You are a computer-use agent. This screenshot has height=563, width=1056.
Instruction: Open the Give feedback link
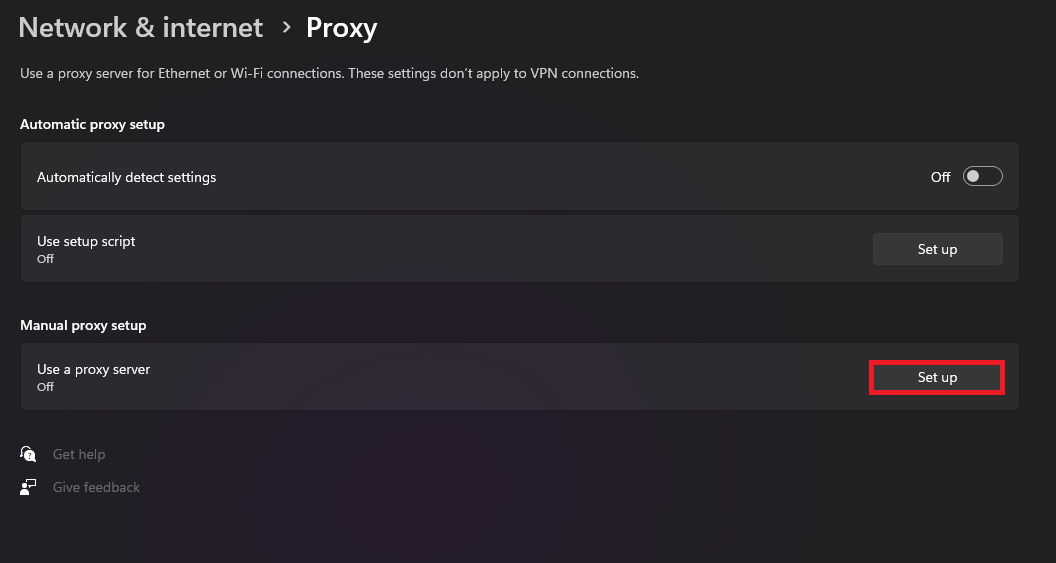(96, 487)
